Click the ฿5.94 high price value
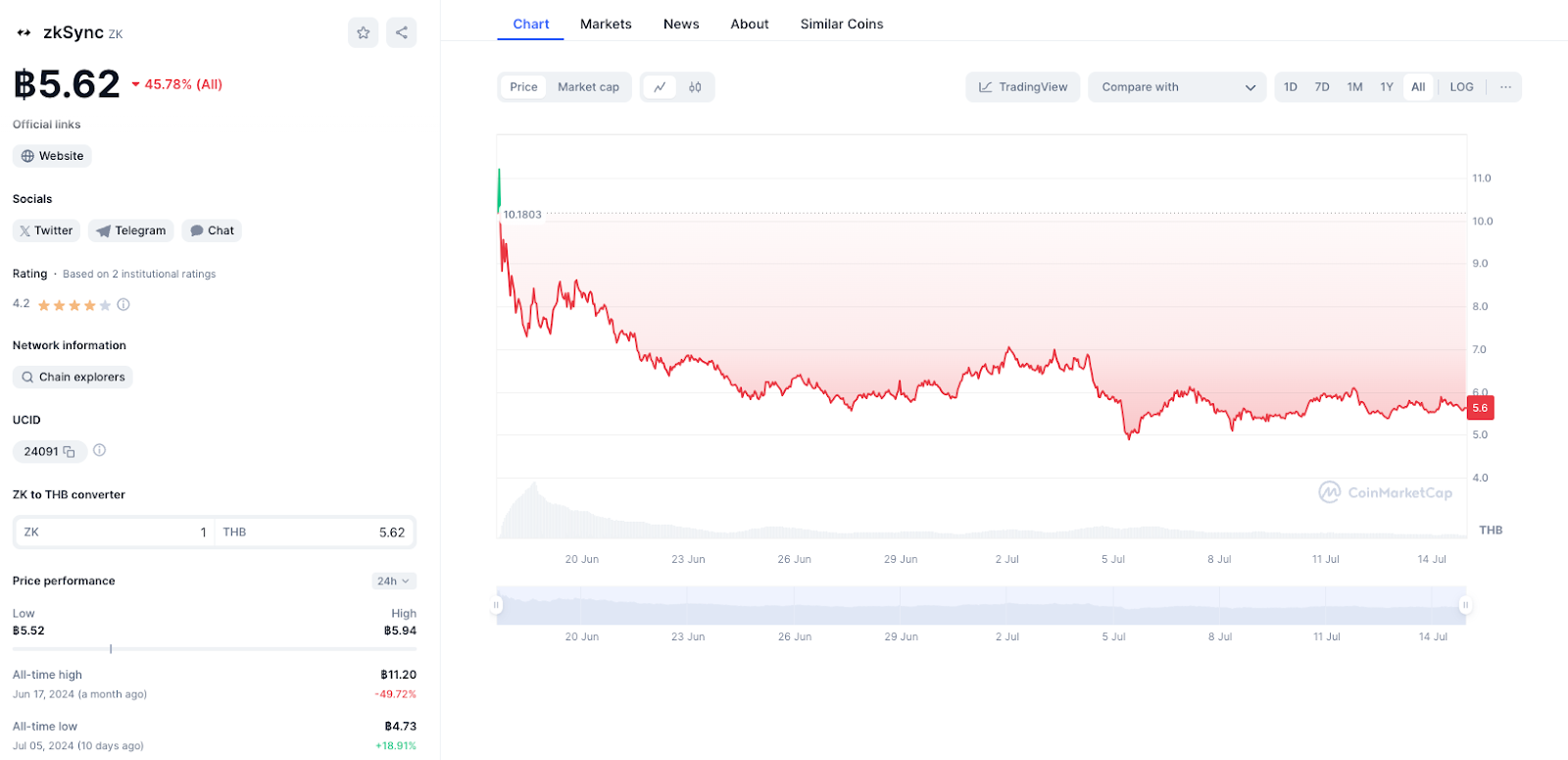This screenshot has height=760, width=1568. pos(400,631)
